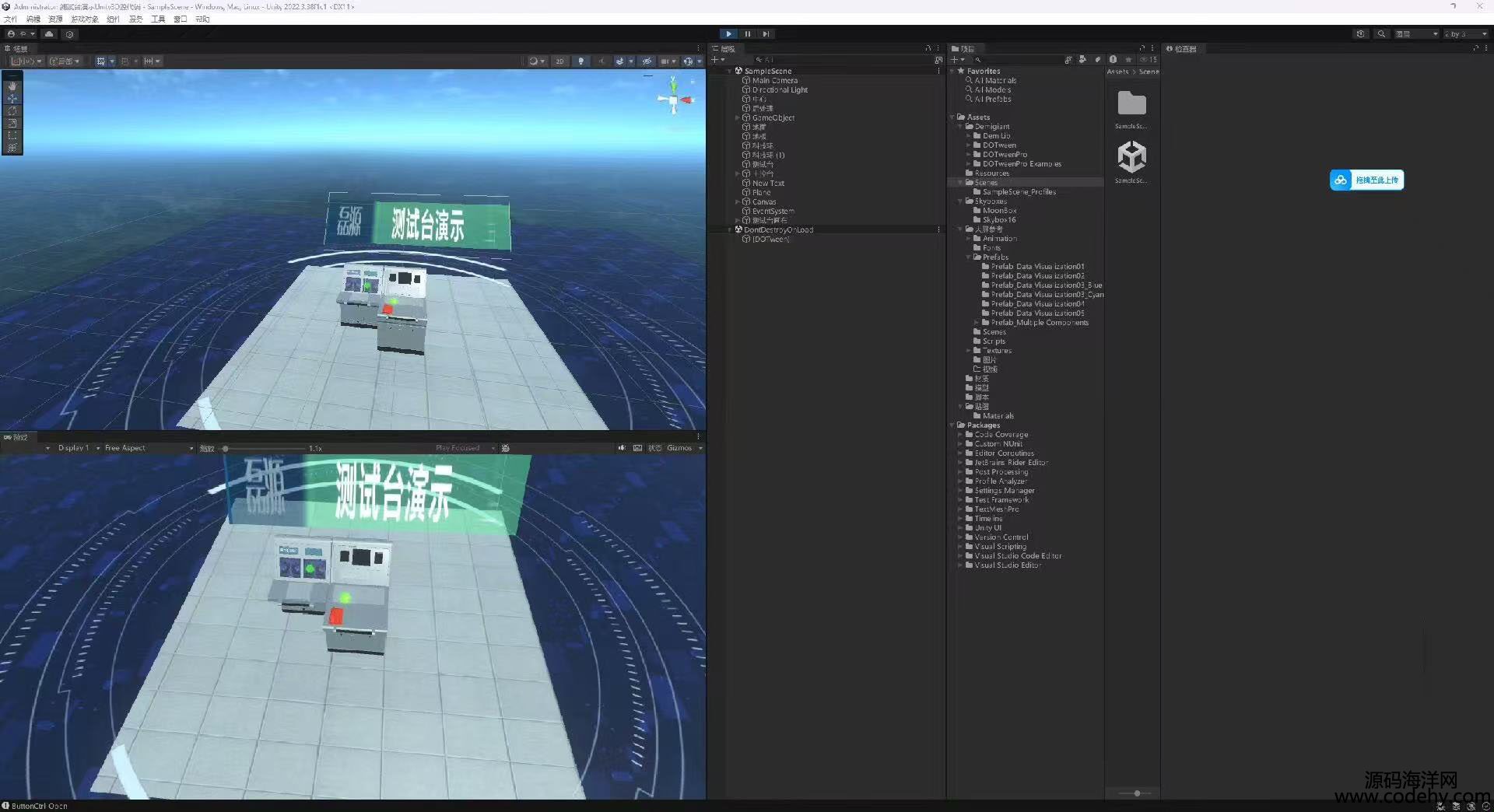
Task: Click the blue cloud upload button
Action: click(x=1367, y=180)
